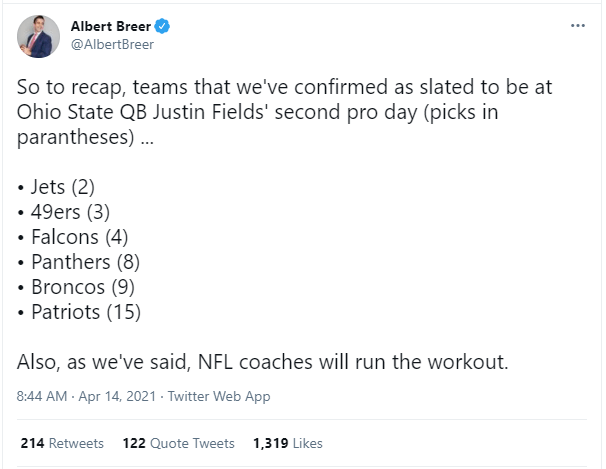Show the 1,319 Likes list
Image resolution: width=606 pixels, height=469 pixels.
[287, 443]
